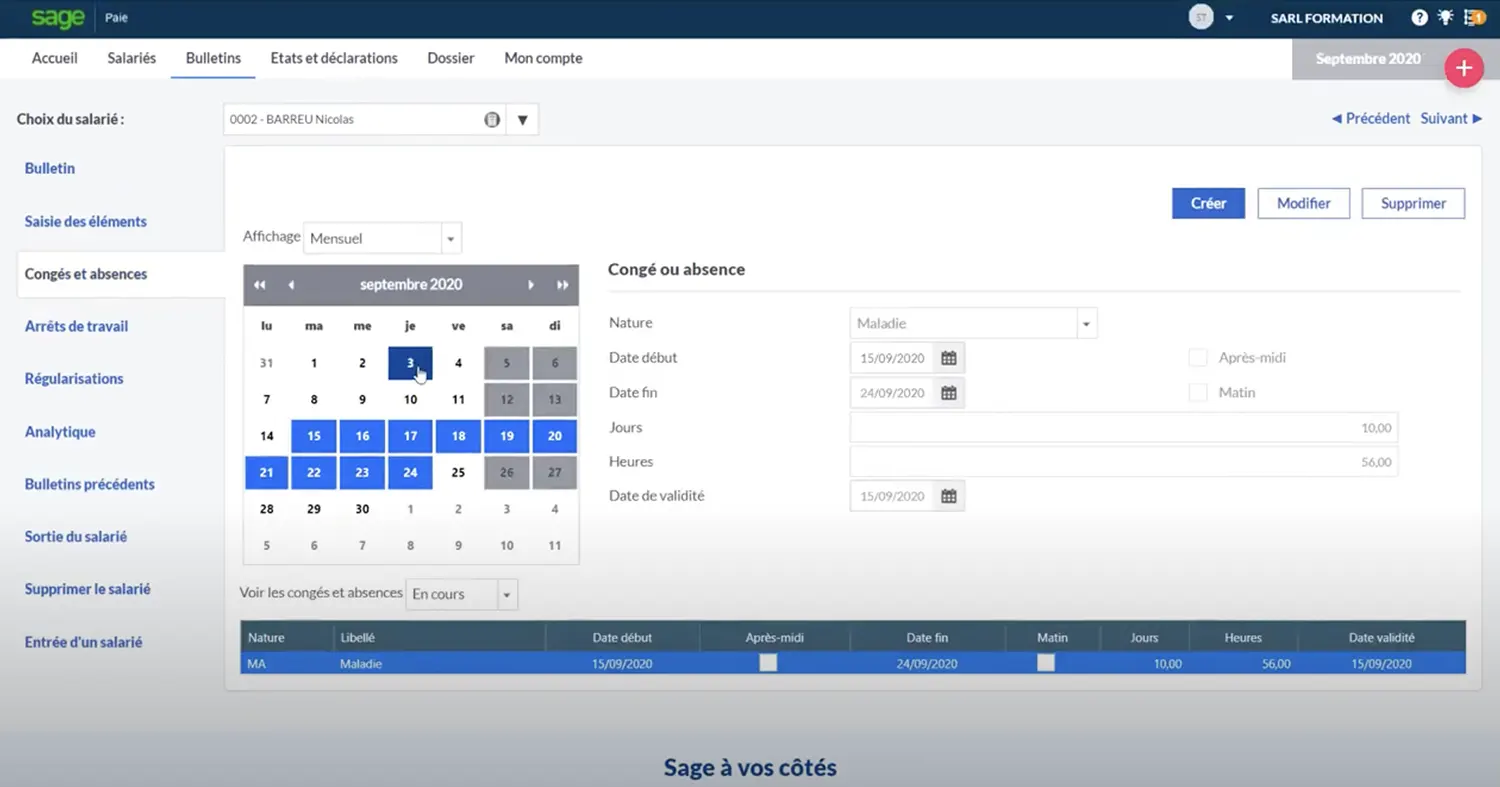Expand the user account dropdown arrow
Image resolution: width=1500 pixels, height=787 pixels.
(x=1229, y=18)
